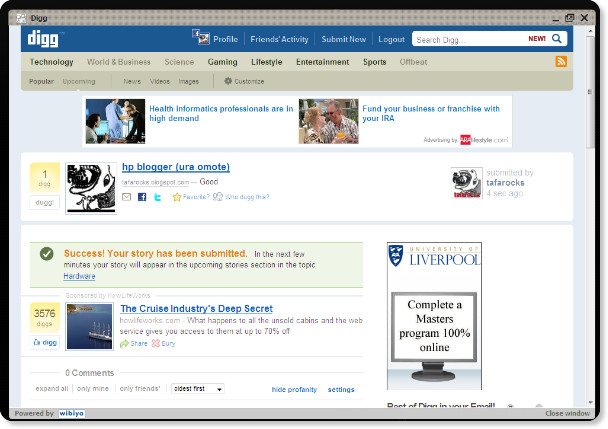Share hp blogger story on Twitter
Screen dimensions: 608x429
click(x=158, y=197)
